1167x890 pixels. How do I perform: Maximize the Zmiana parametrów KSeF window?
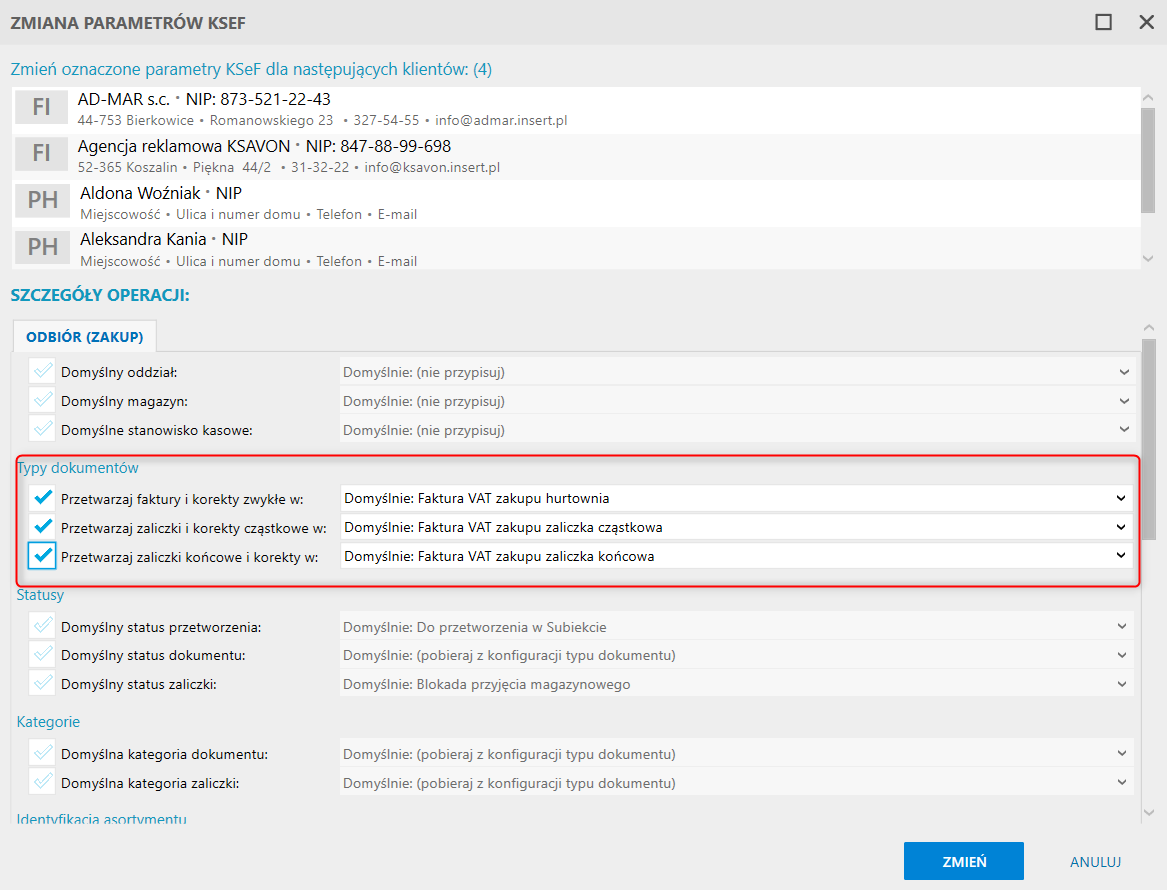tap(1104, 22)
